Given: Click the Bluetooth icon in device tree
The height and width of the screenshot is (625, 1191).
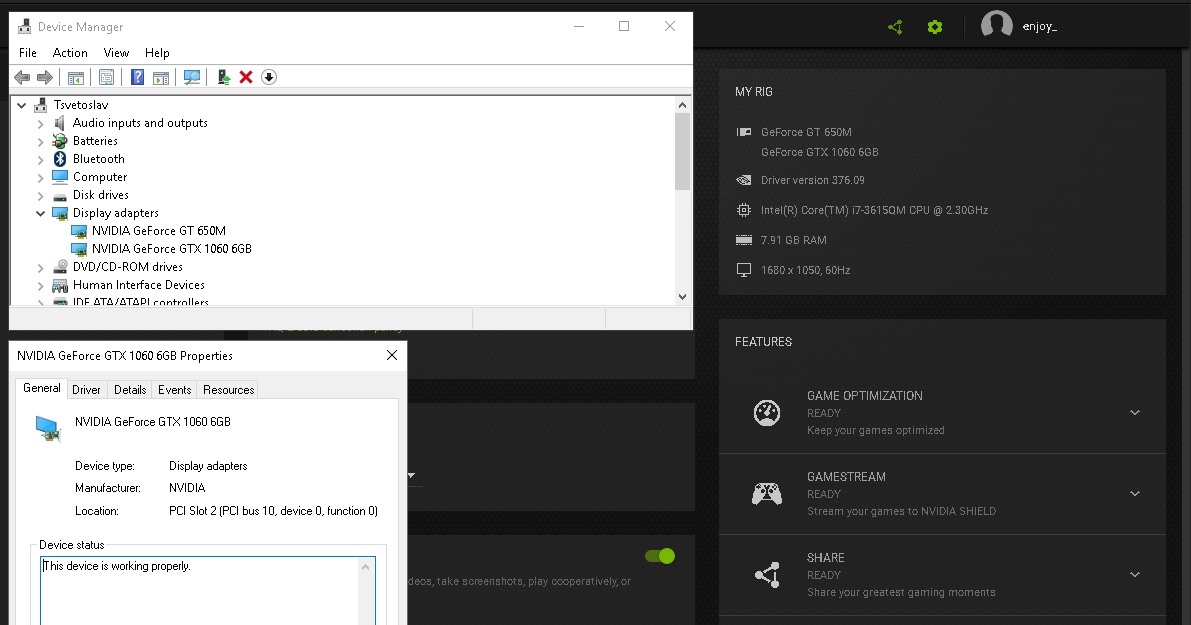Looking at the screenshot, I should coord(60,159).
